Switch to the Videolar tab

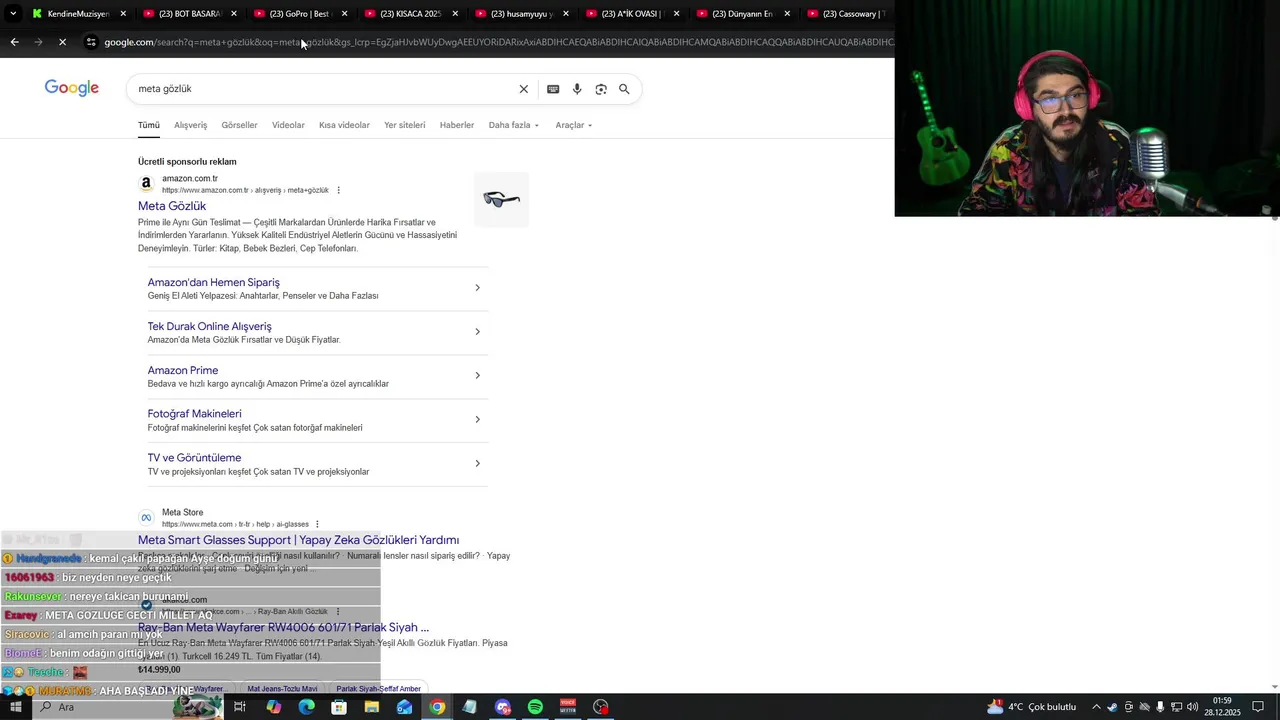(x=288, y=125)
